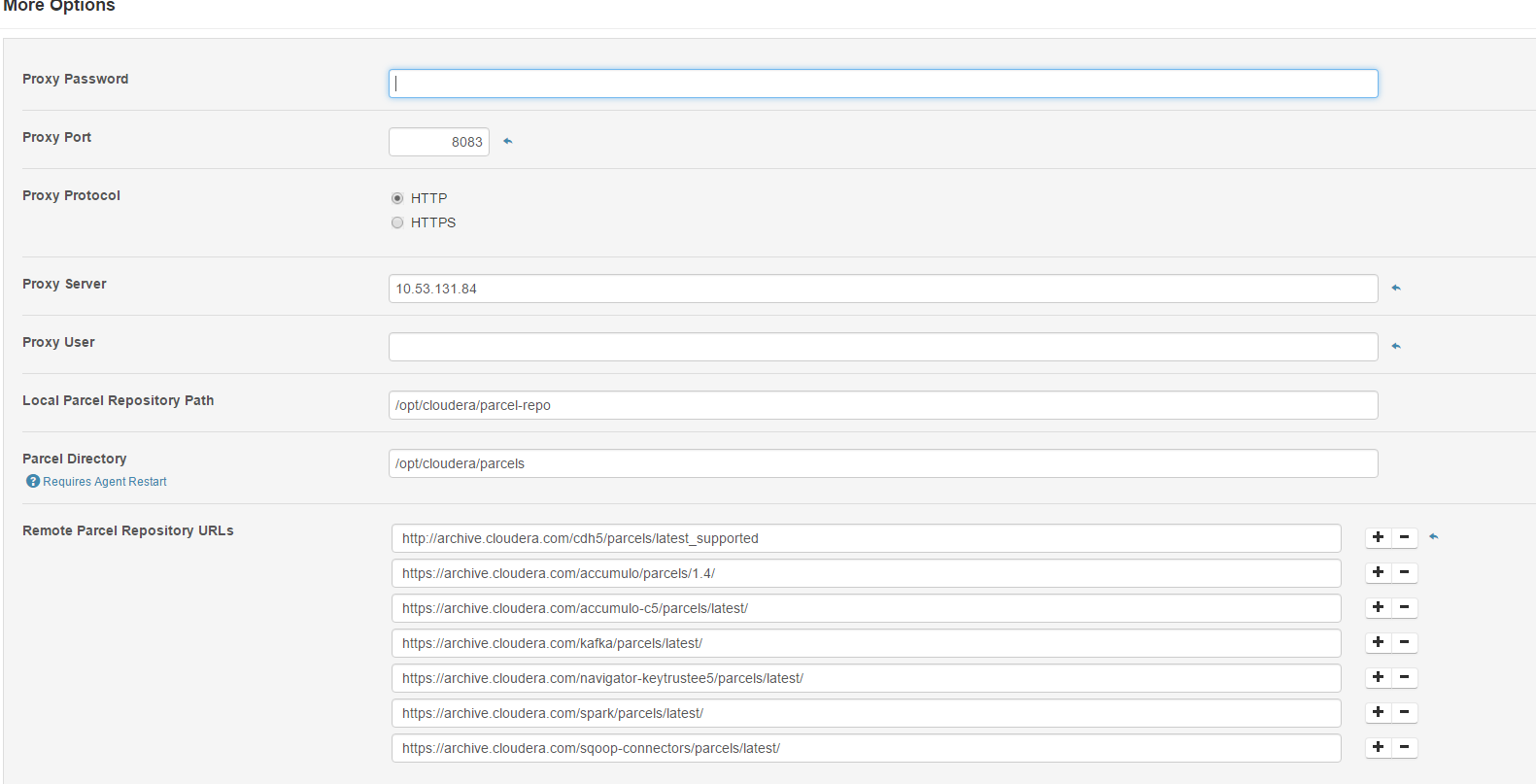Edit the sqoop-connectors URL field
The image size is (1536, 784).
(867, 748)
